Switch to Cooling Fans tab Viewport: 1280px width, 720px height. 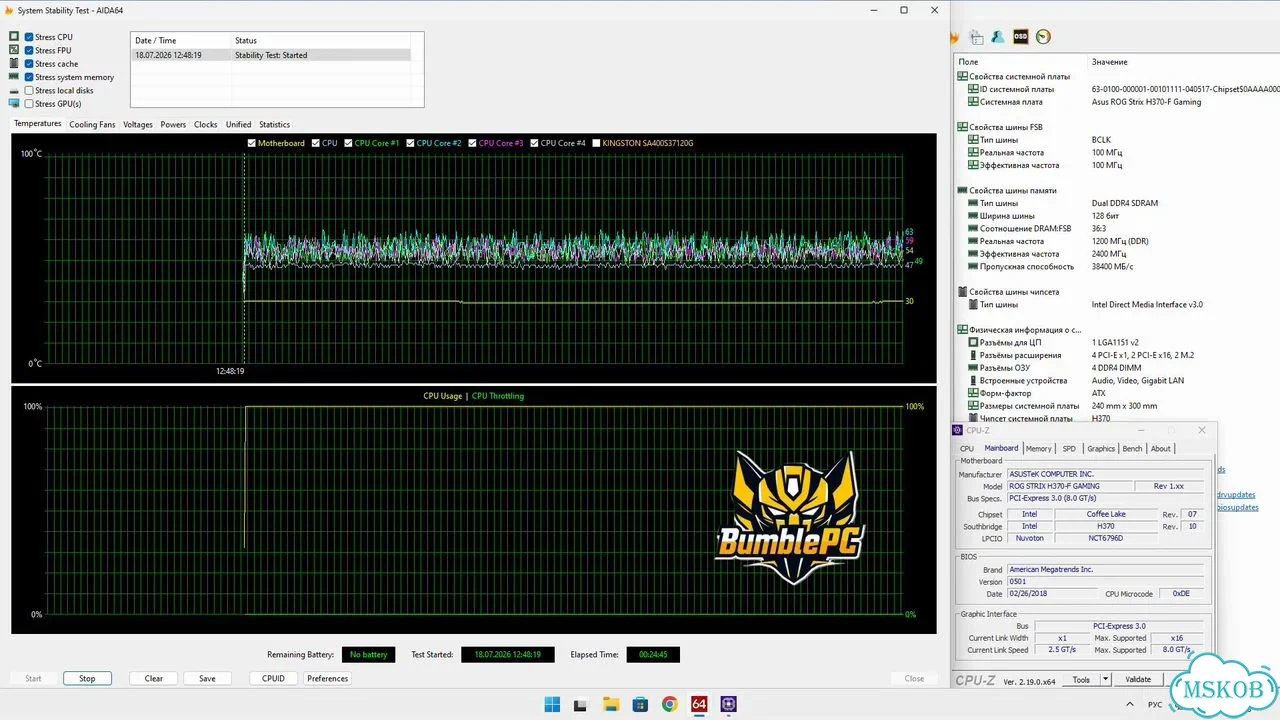(x=92, y=125)
